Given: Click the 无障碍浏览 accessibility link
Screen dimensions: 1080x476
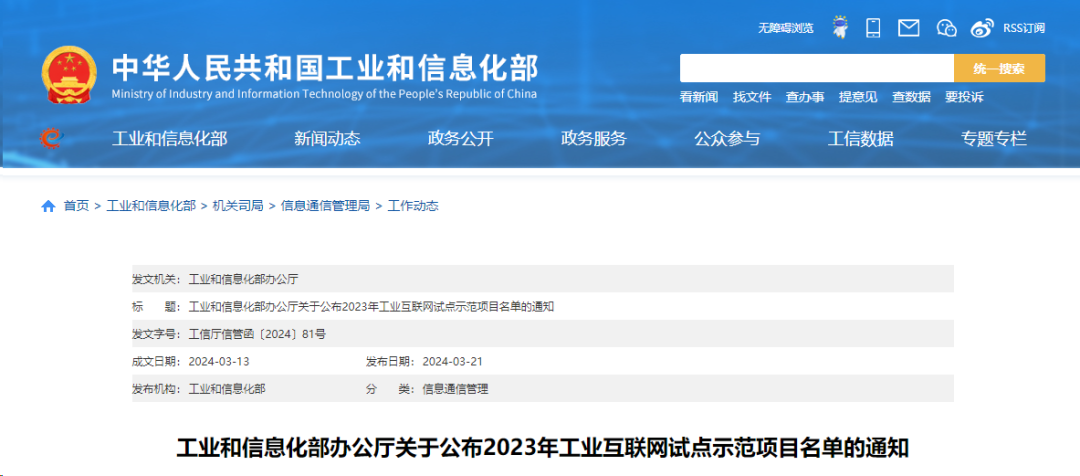Looking at the screenshot, I should [786, 28].
